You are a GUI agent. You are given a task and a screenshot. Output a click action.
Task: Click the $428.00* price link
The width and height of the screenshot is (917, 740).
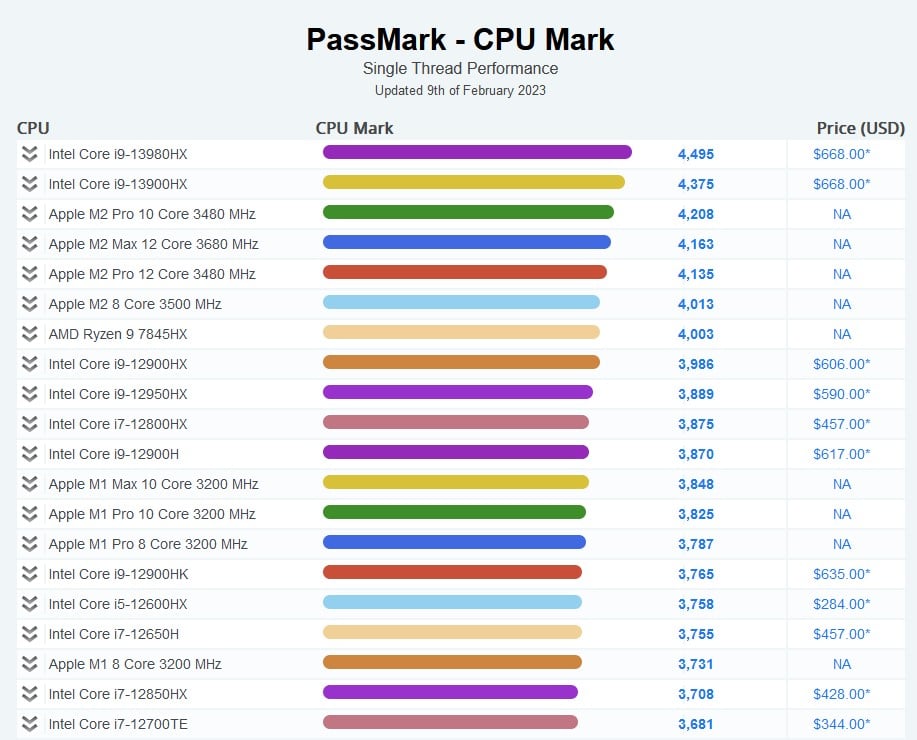coord(842,694)
